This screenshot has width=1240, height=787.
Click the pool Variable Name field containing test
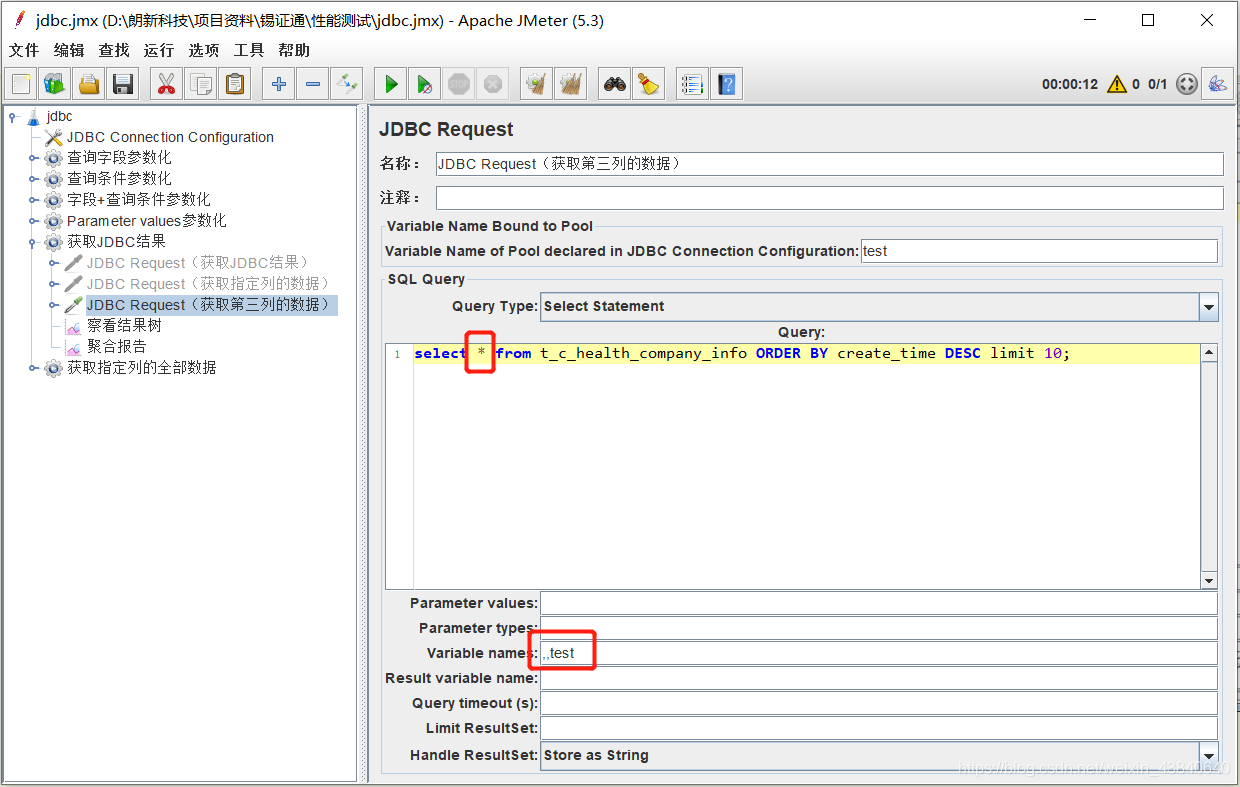click(x=1039, y=251)
